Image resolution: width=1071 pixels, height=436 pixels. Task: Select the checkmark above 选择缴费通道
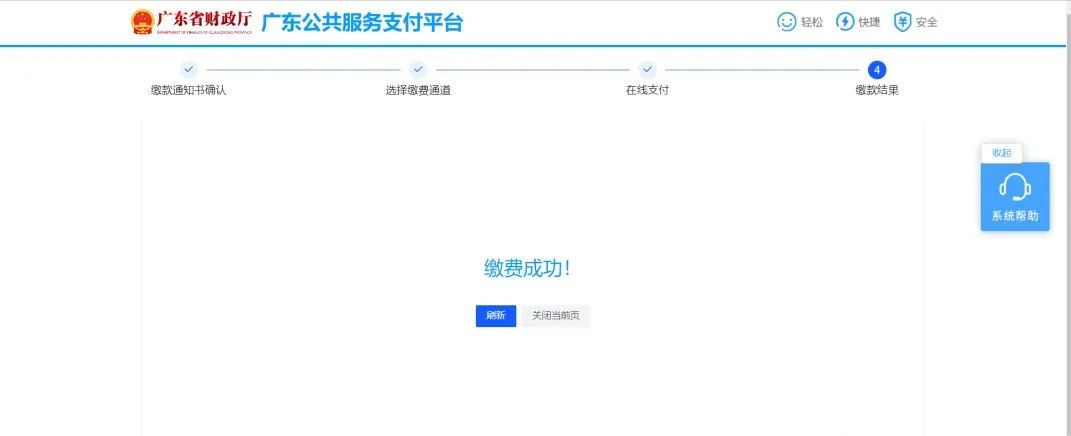coord(418,69)
